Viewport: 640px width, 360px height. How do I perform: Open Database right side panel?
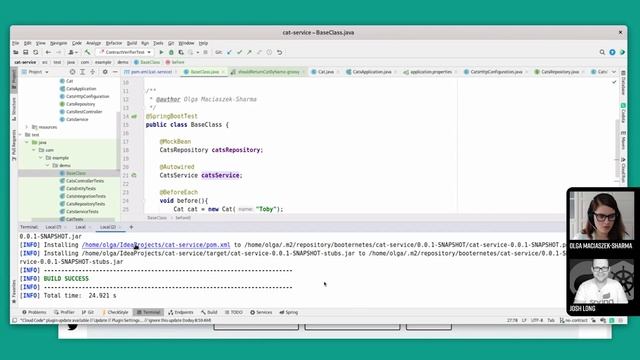623,83
